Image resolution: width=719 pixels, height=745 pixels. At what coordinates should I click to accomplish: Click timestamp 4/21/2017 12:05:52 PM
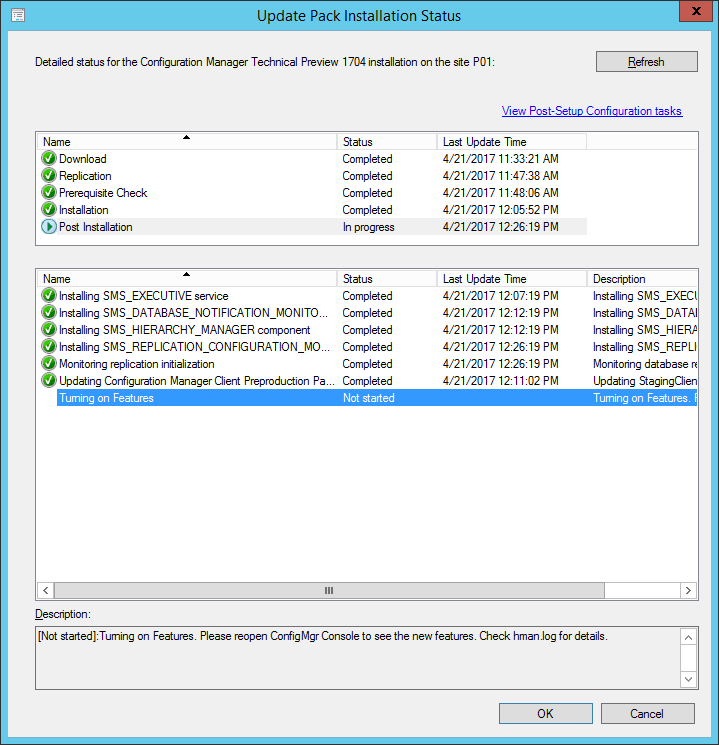coord(500,210)
